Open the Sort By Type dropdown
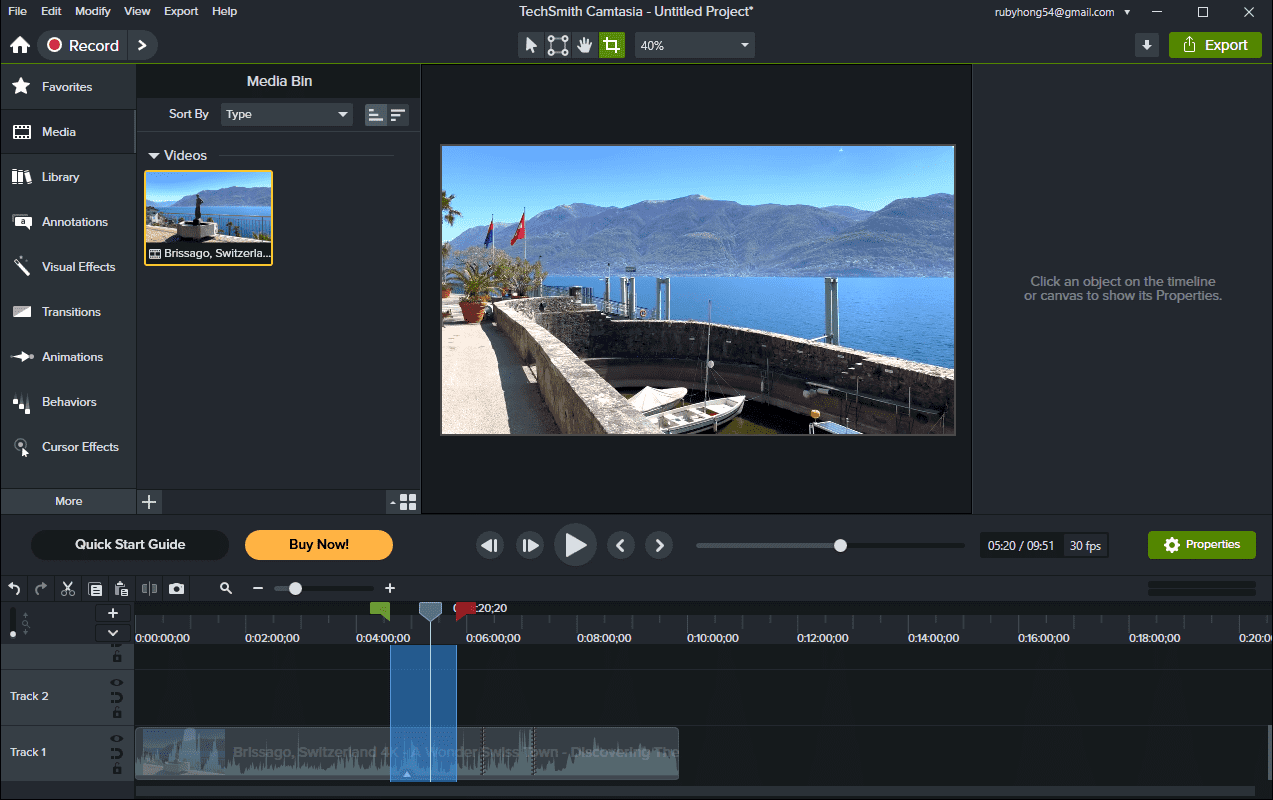Viewport: 1273px width, 800px height. click(287, 114)
